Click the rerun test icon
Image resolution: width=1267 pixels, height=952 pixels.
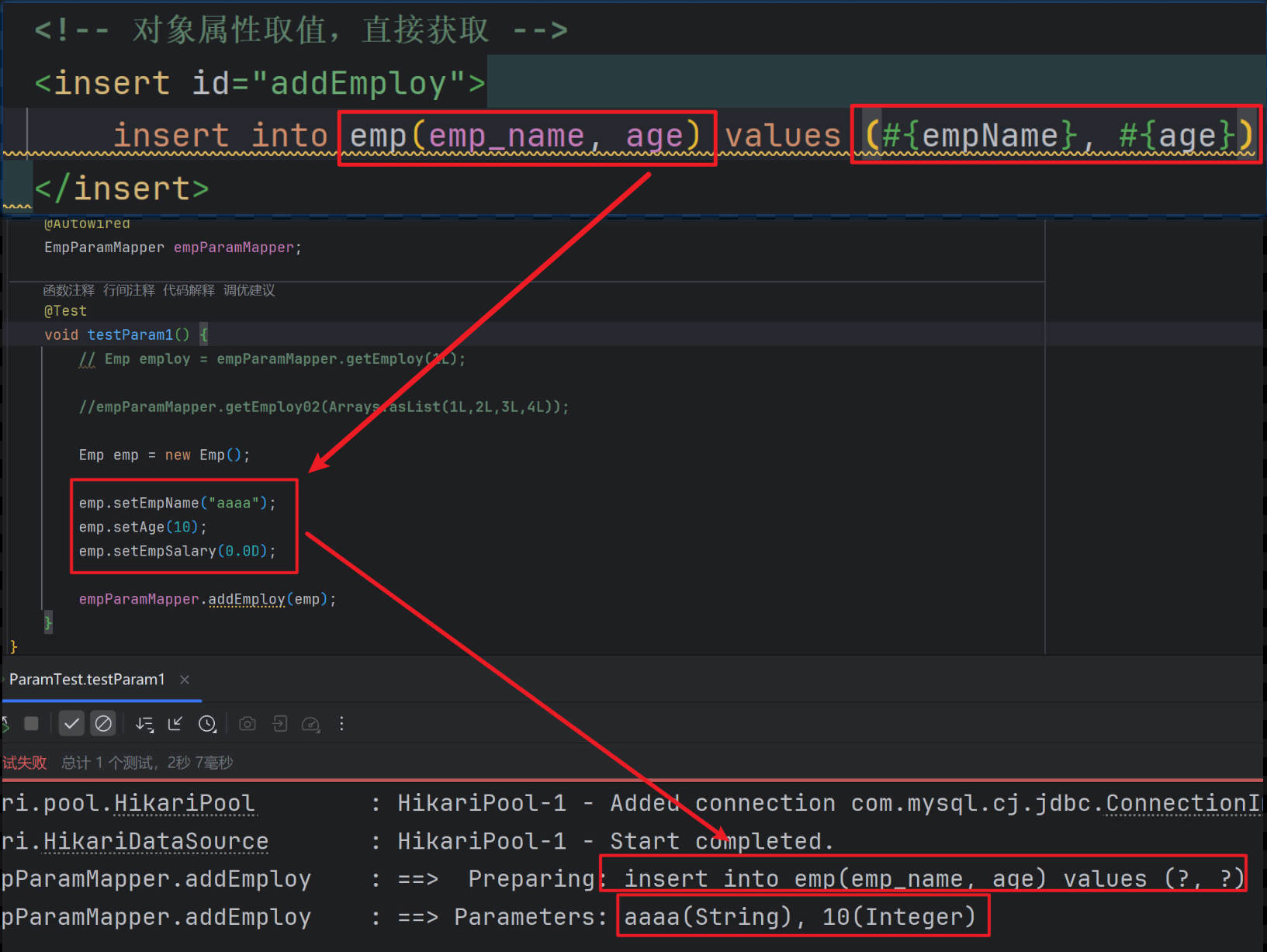(5, 723)
